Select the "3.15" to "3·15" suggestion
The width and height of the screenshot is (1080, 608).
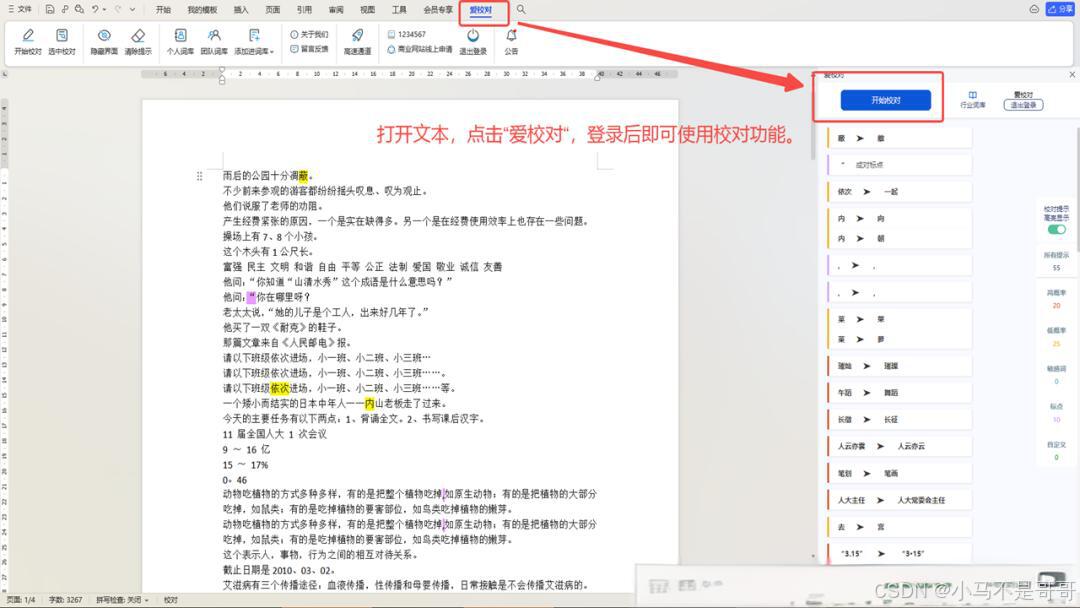[900, 553]
